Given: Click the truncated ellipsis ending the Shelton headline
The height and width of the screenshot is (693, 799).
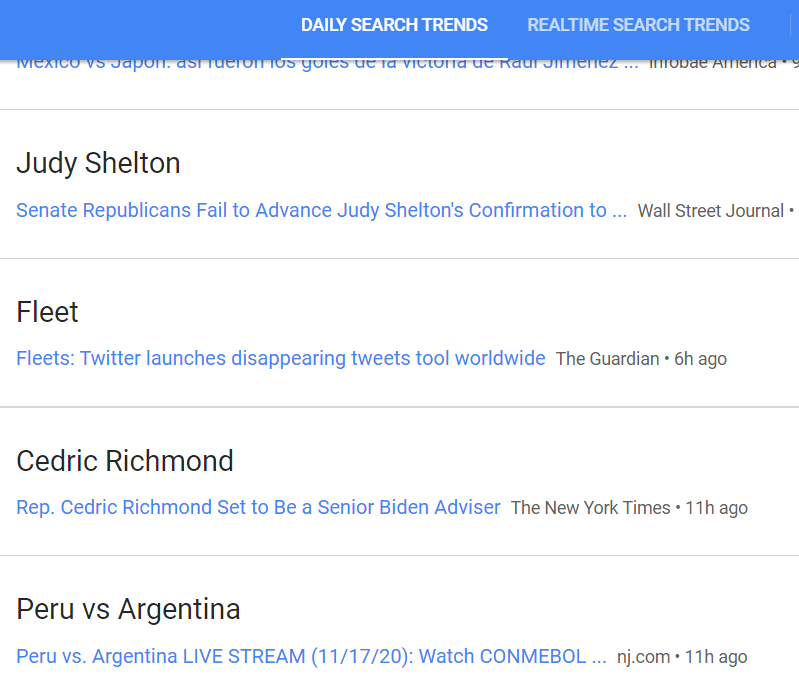Looking at the screenshot, I should [x=619, y=211].
